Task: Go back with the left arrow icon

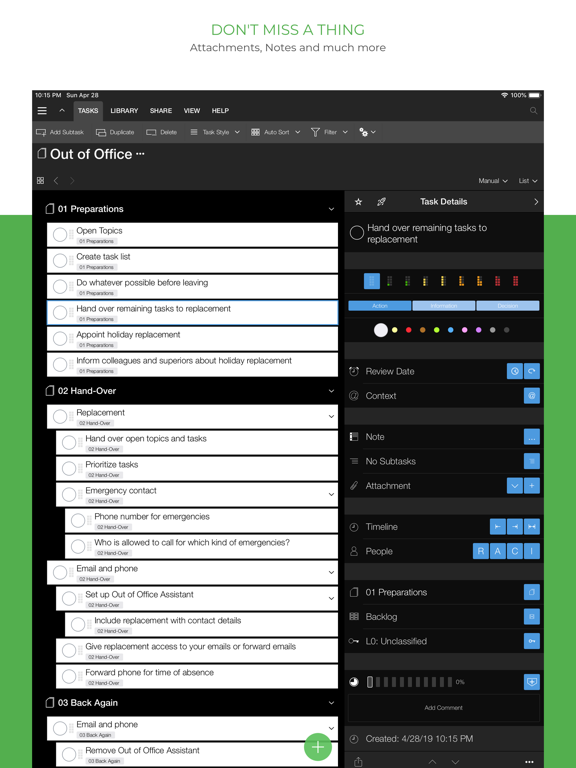Action: [56, 181]
